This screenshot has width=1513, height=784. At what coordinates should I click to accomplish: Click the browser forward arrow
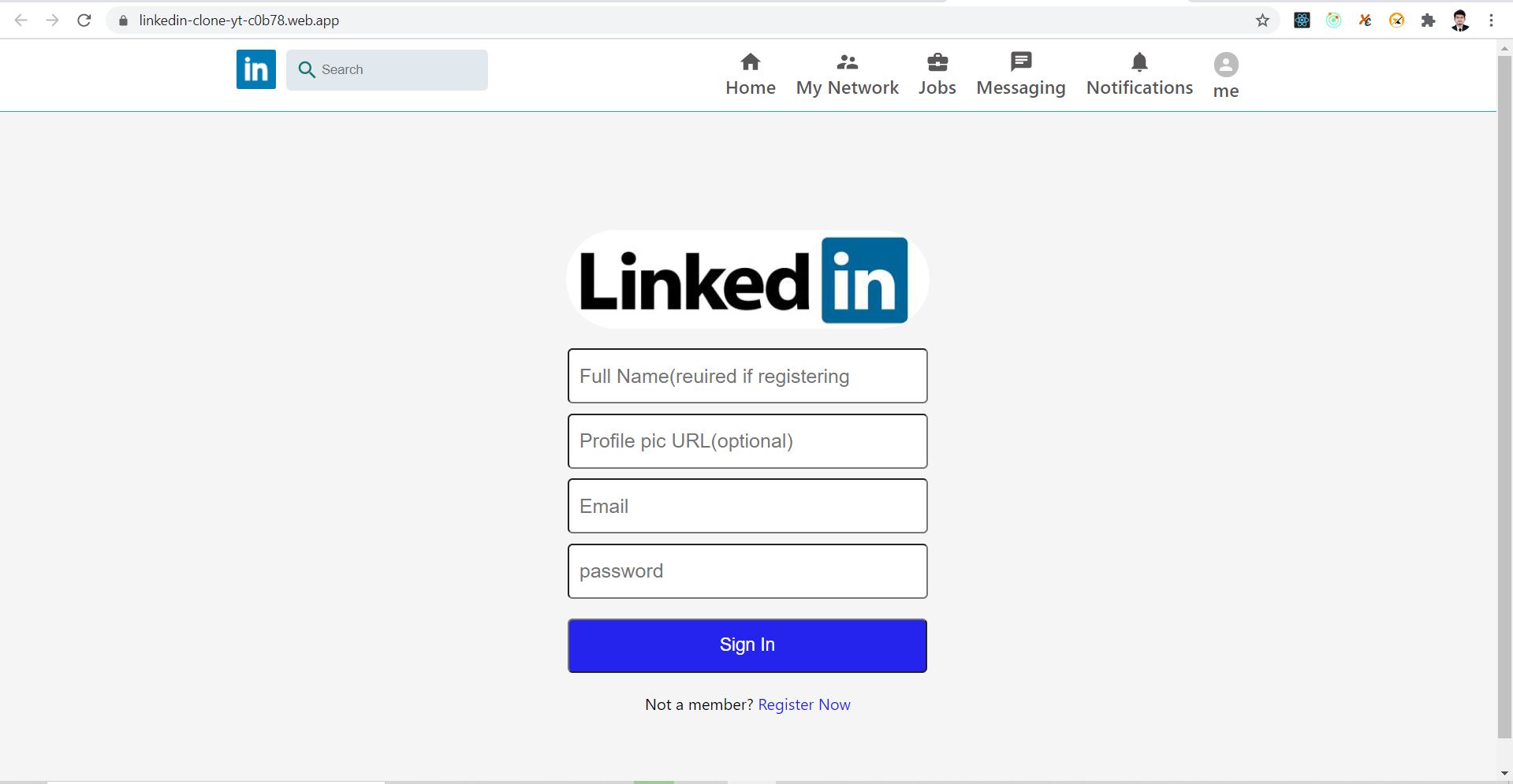(52, 20)
